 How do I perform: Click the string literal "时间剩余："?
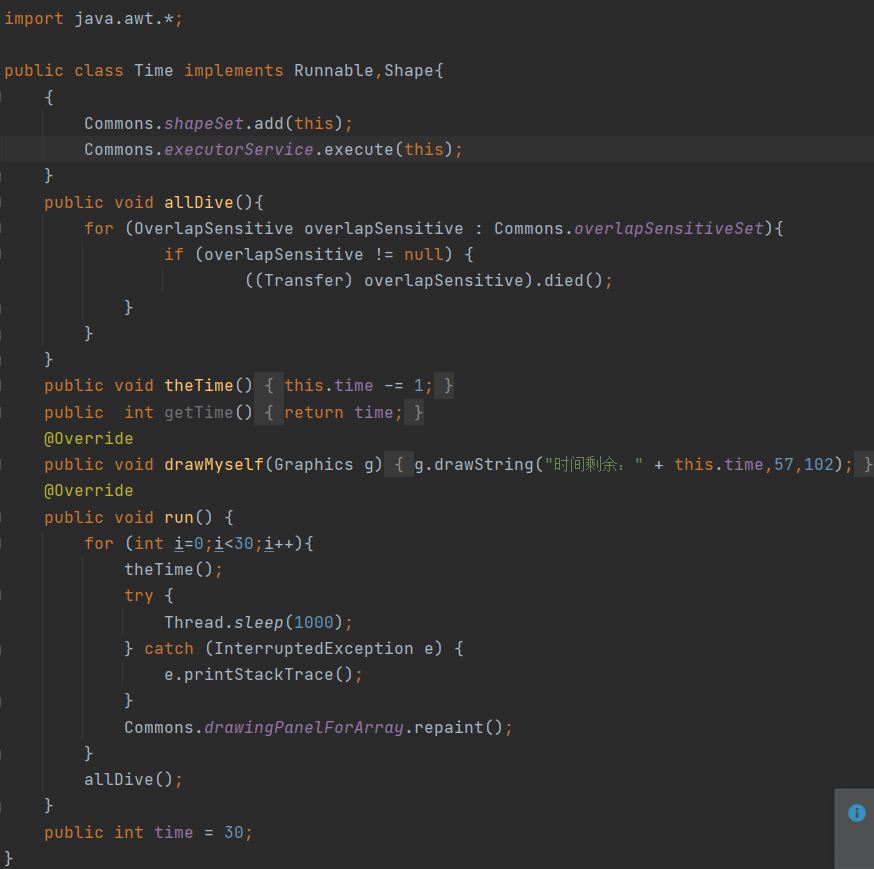click(593, 465)
